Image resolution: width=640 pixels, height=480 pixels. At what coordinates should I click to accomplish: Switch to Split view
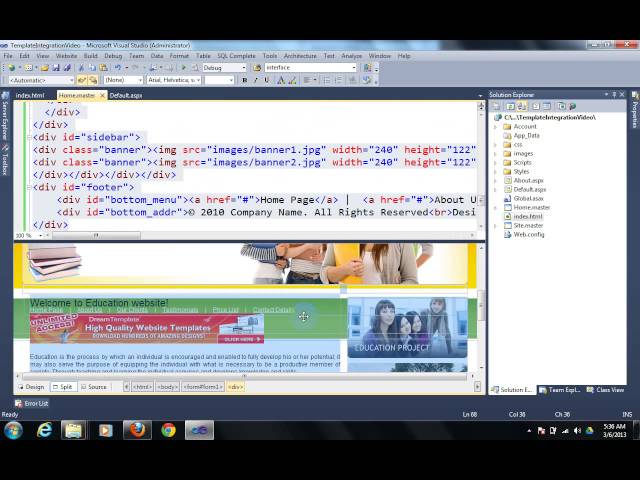click(63, 387)
